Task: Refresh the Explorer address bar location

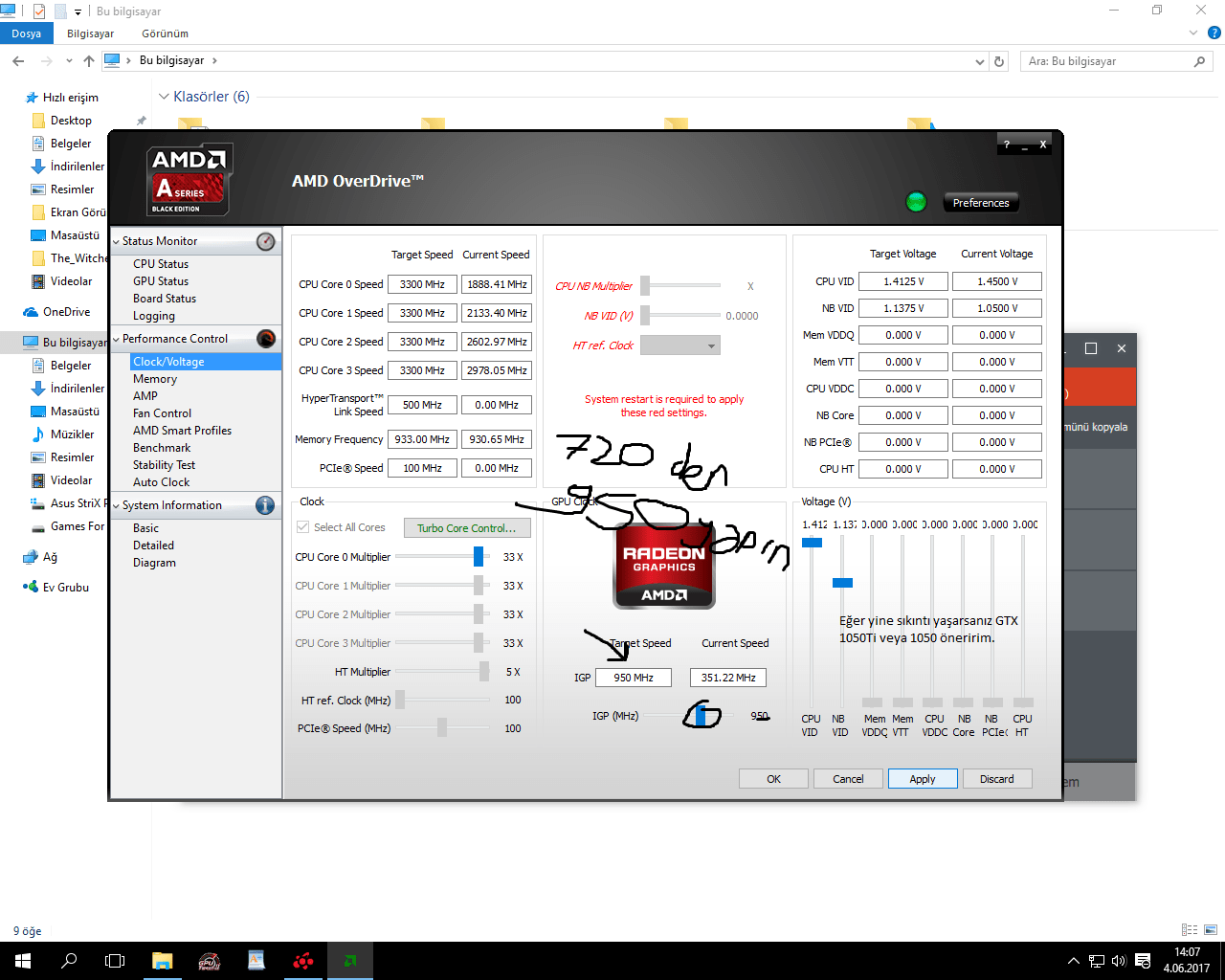Action: tap(999, 61)
